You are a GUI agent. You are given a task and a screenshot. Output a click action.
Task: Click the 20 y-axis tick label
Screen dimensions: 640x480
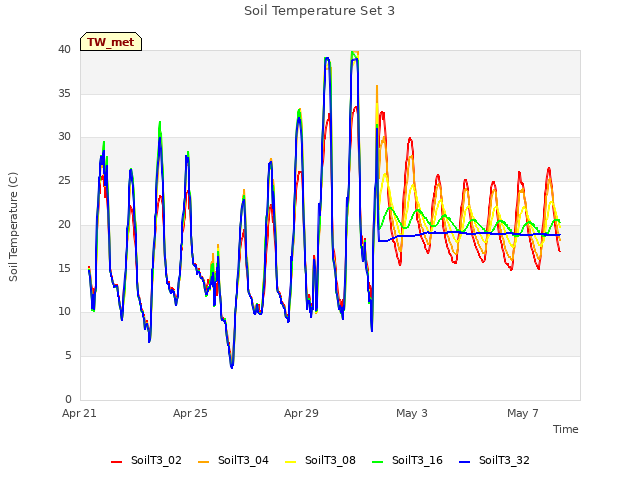tap(64, 224)
